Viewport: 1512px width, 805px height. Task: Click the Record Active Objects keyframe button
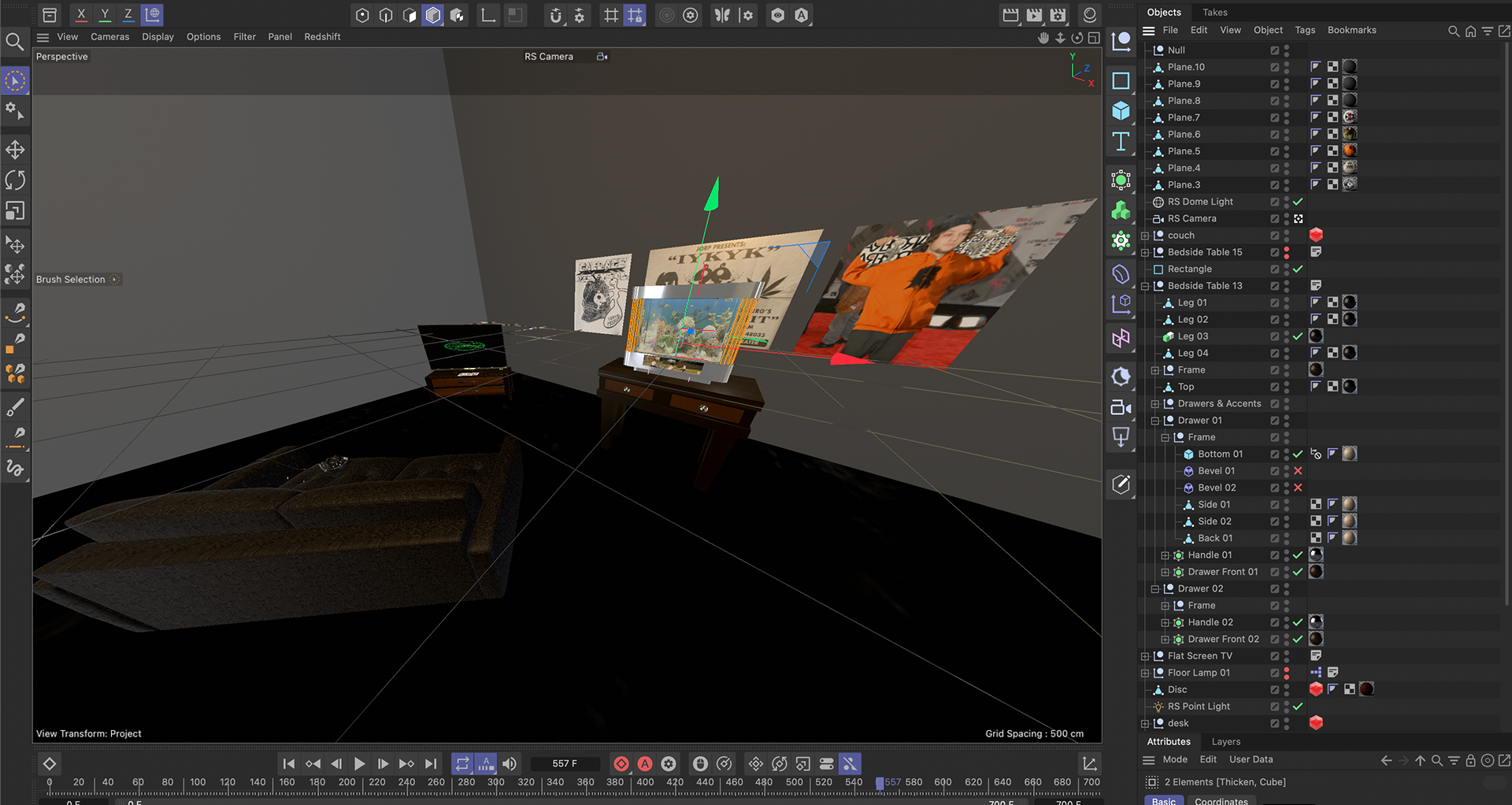point(621,763)
